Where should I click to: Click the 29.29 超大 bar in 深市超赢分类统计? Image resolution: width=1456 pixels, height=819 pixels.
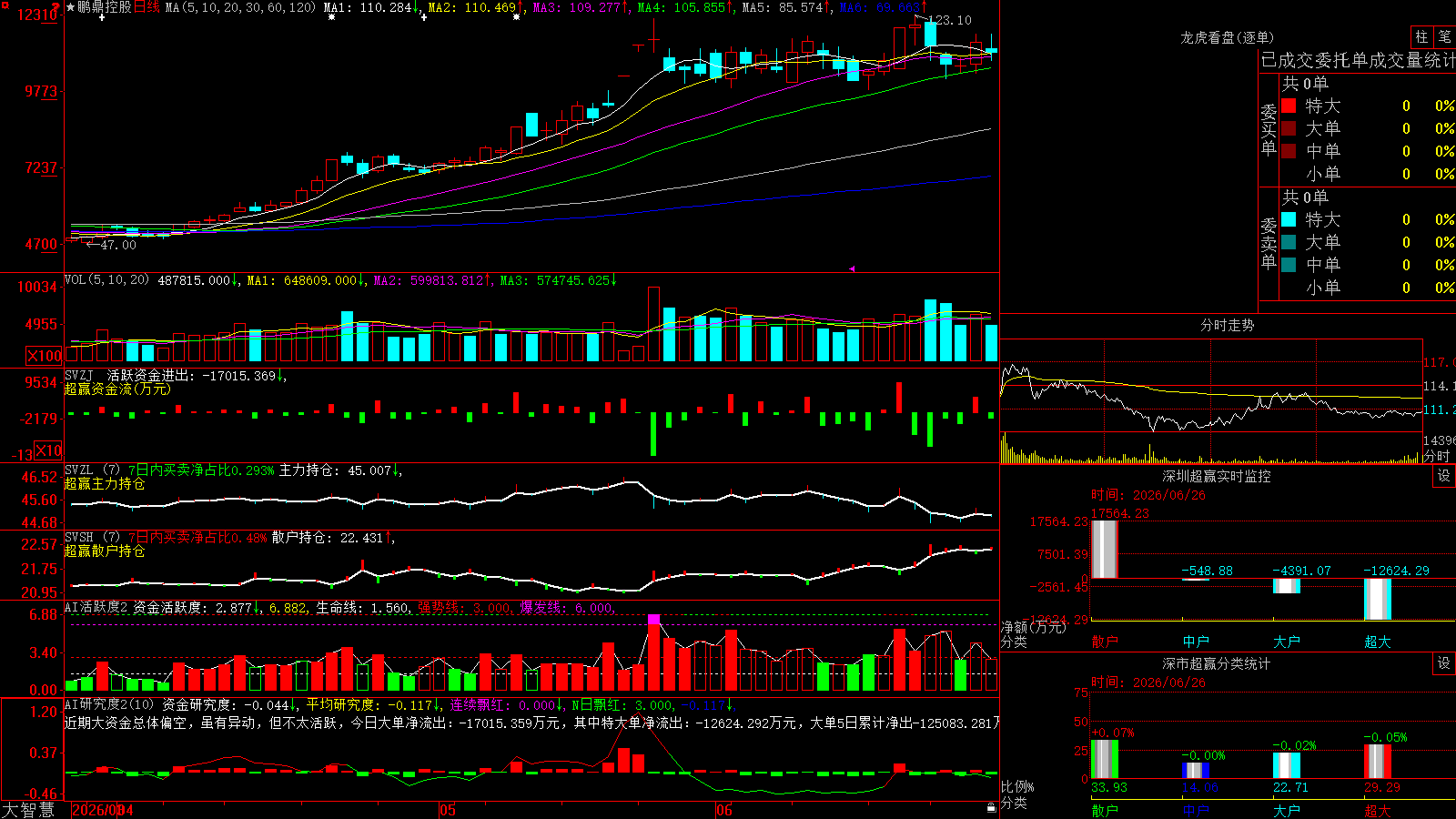tap(1378, 761)
